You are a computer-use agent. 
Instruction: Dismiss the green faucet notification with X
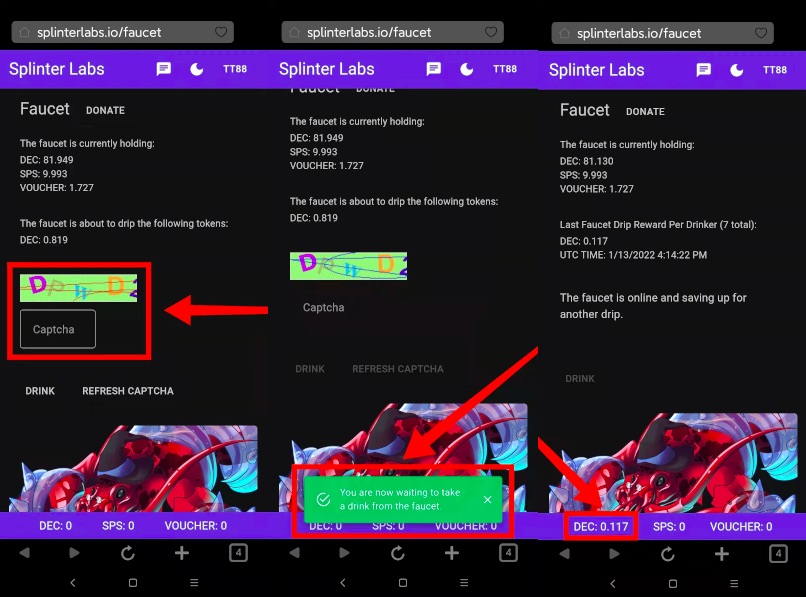click(487, 499)
